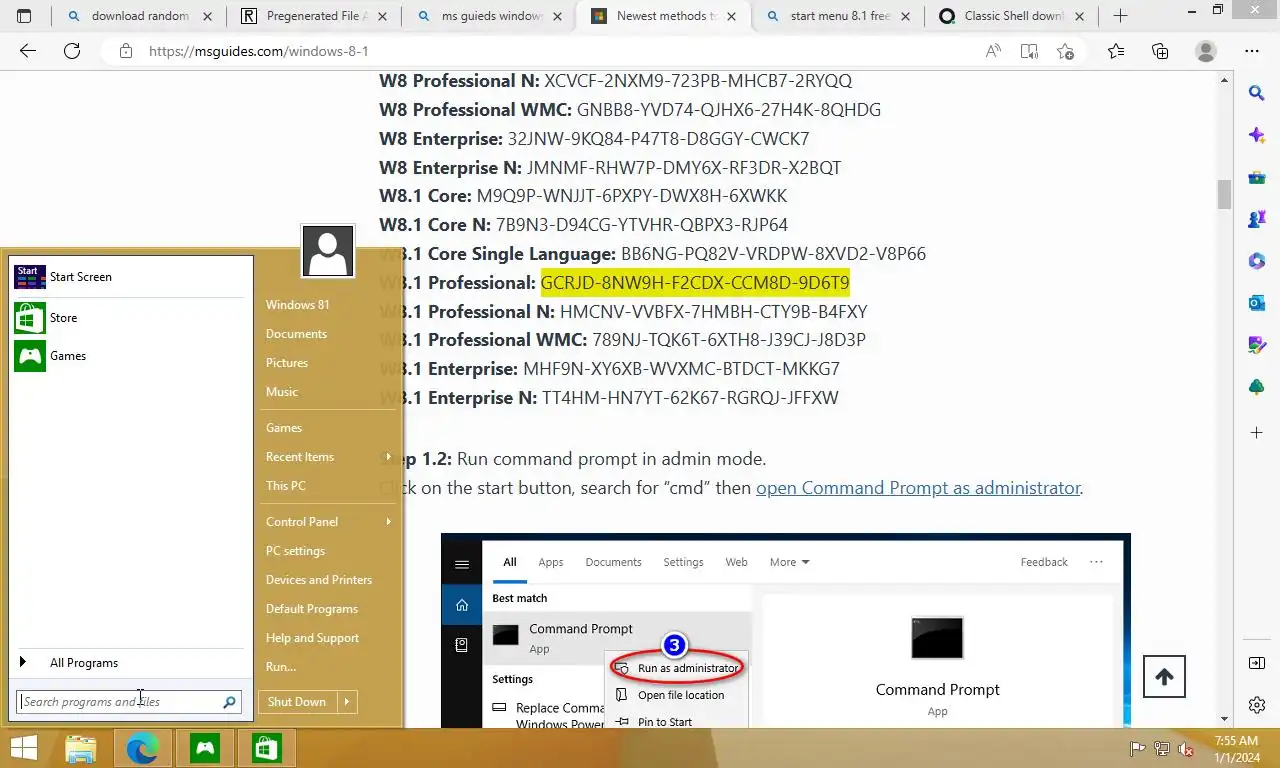Switch to the "Classic Shell" tab
Viewport: 1280px width, 768px height.
(x=1010, y=16)
